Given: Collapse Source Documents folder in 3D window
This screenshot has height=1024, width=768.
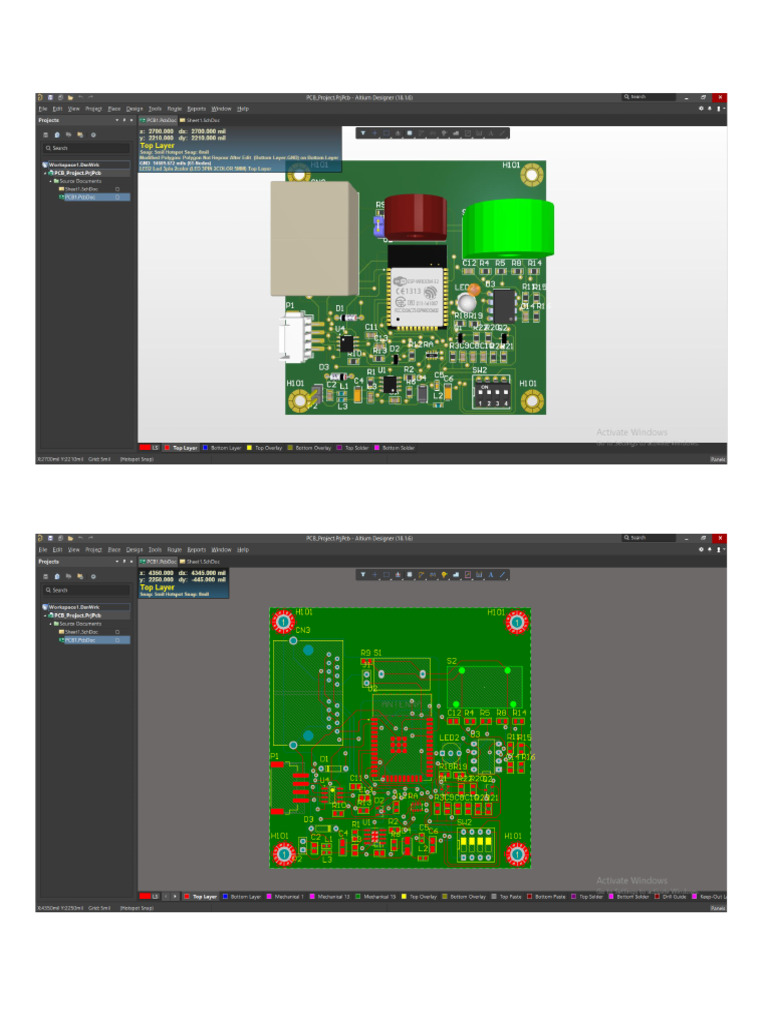Looking at the screenshot, I should pyautogui.click(x=50, y=182).
